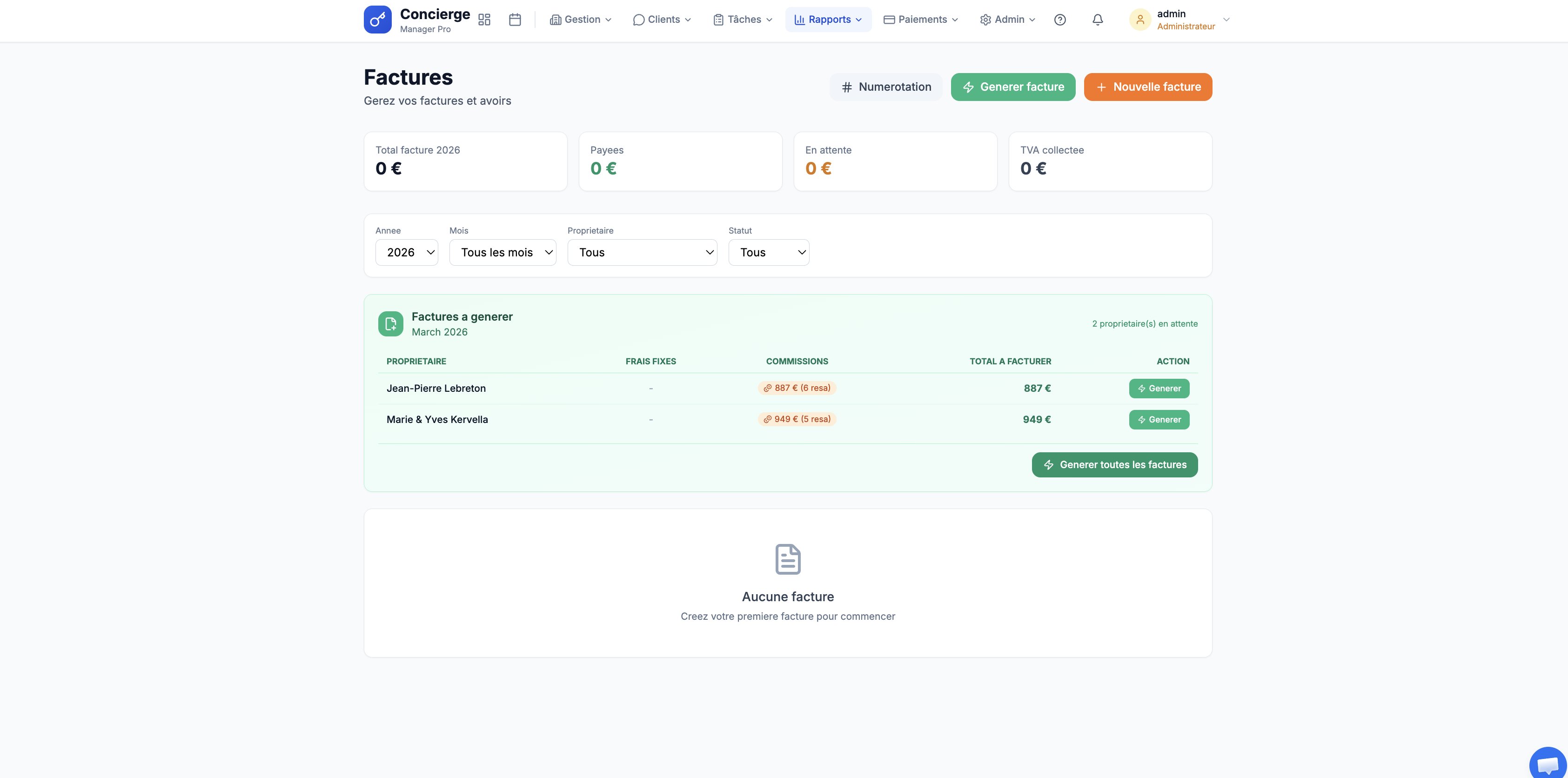
Task: Click the admin user avatar icon
Action: tap(1139, 20)
